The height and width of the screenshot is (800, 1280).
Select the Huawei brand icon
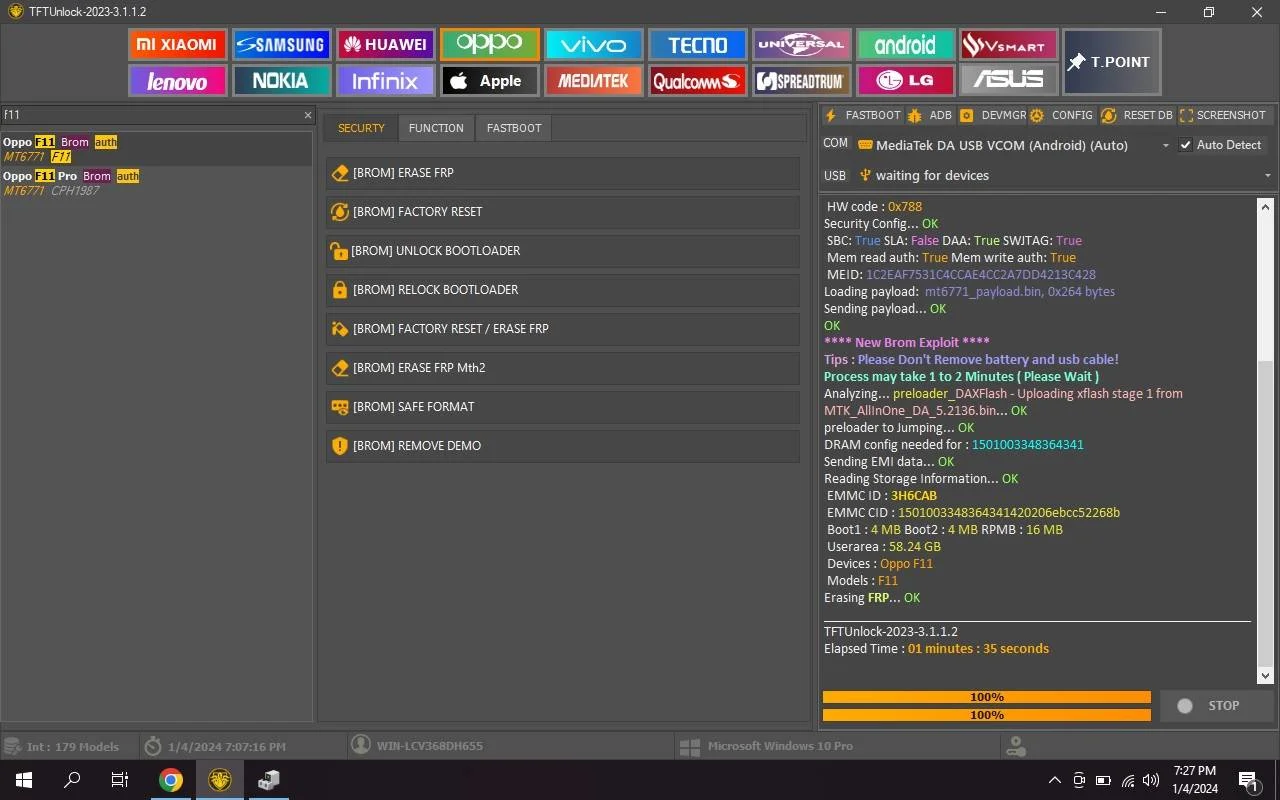[385, 44]
